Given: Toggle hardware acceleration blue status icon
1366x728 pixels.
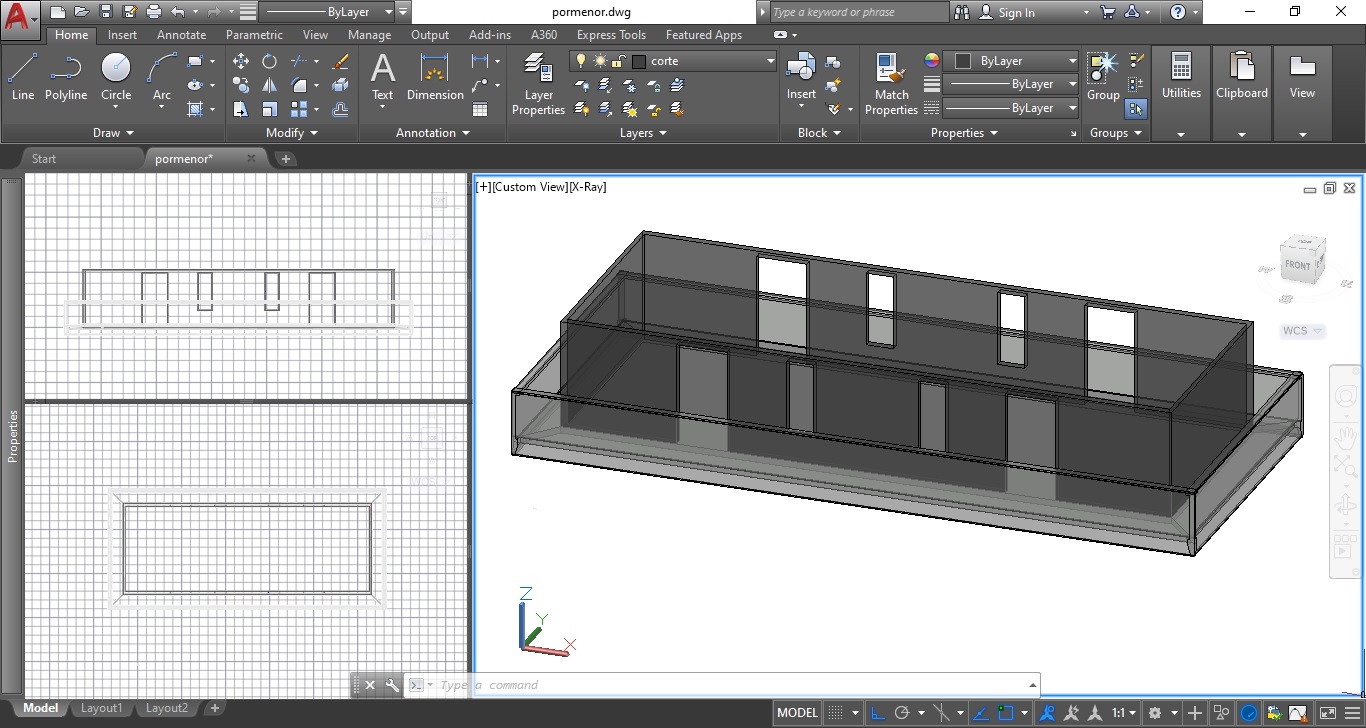Looking at the screenshot, I should (x=1249, y=713).
